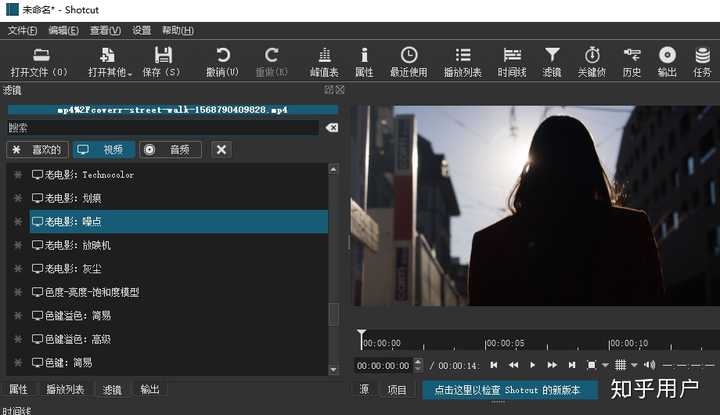Click the filter list scrollbar thumb

[x=334, y=314]
